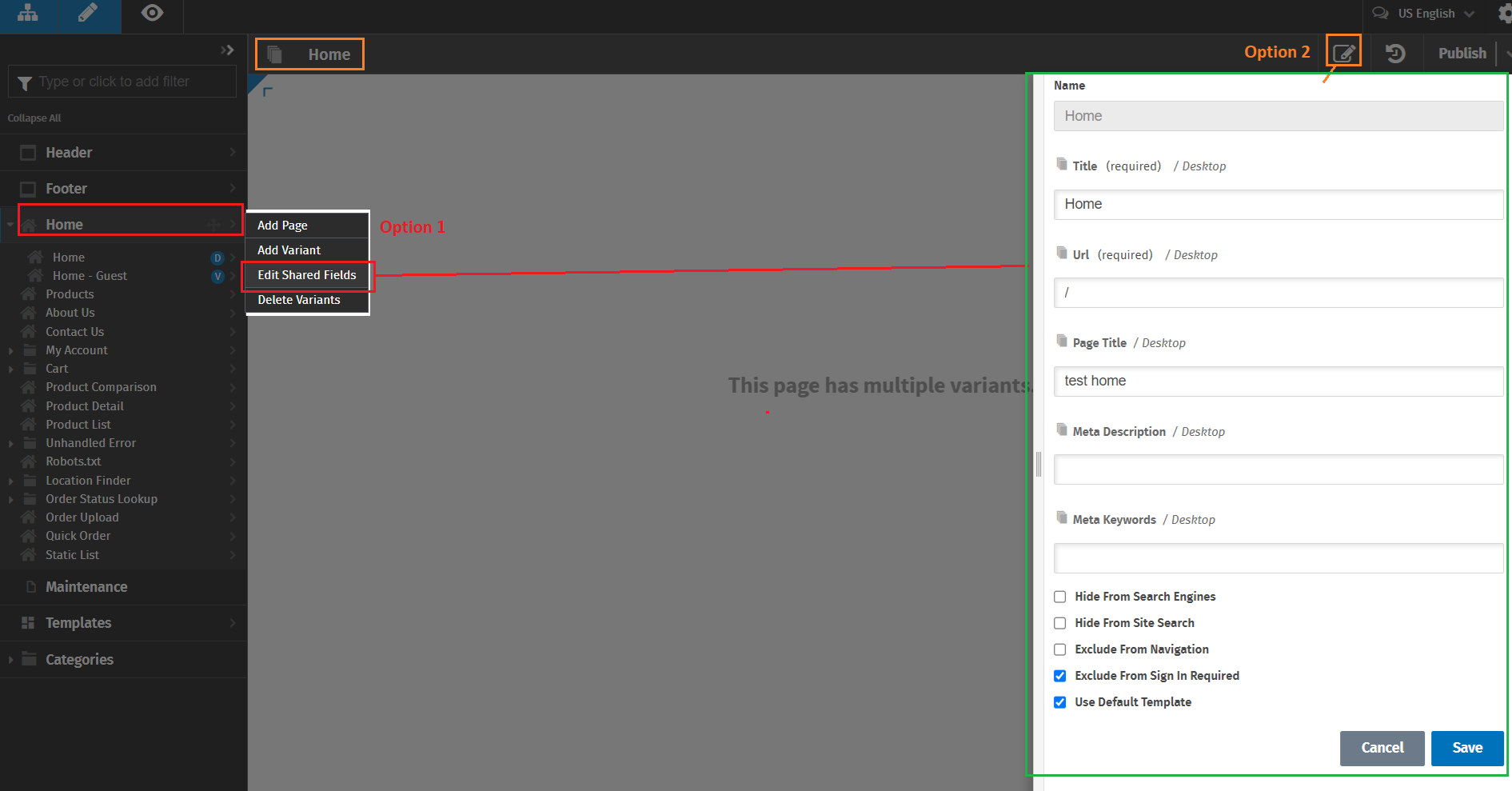Viewport: 1512px width, 791px height.
Task: Select Edit Shared Fields from the menu
Action: [306, 275]
